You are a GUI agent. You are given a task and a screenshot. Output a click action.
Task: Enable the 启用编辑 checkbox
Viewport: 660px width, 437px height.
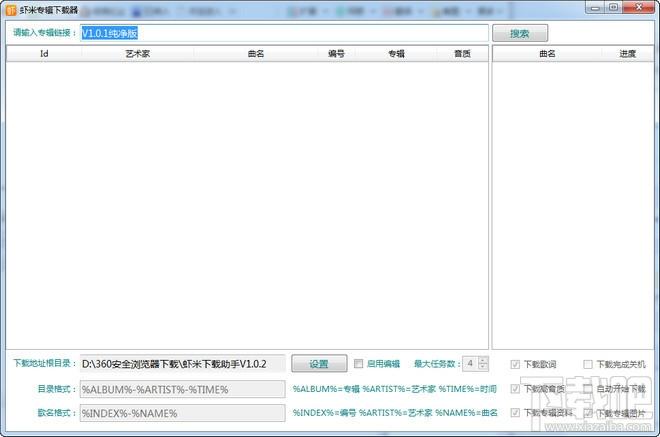[358, 364]
